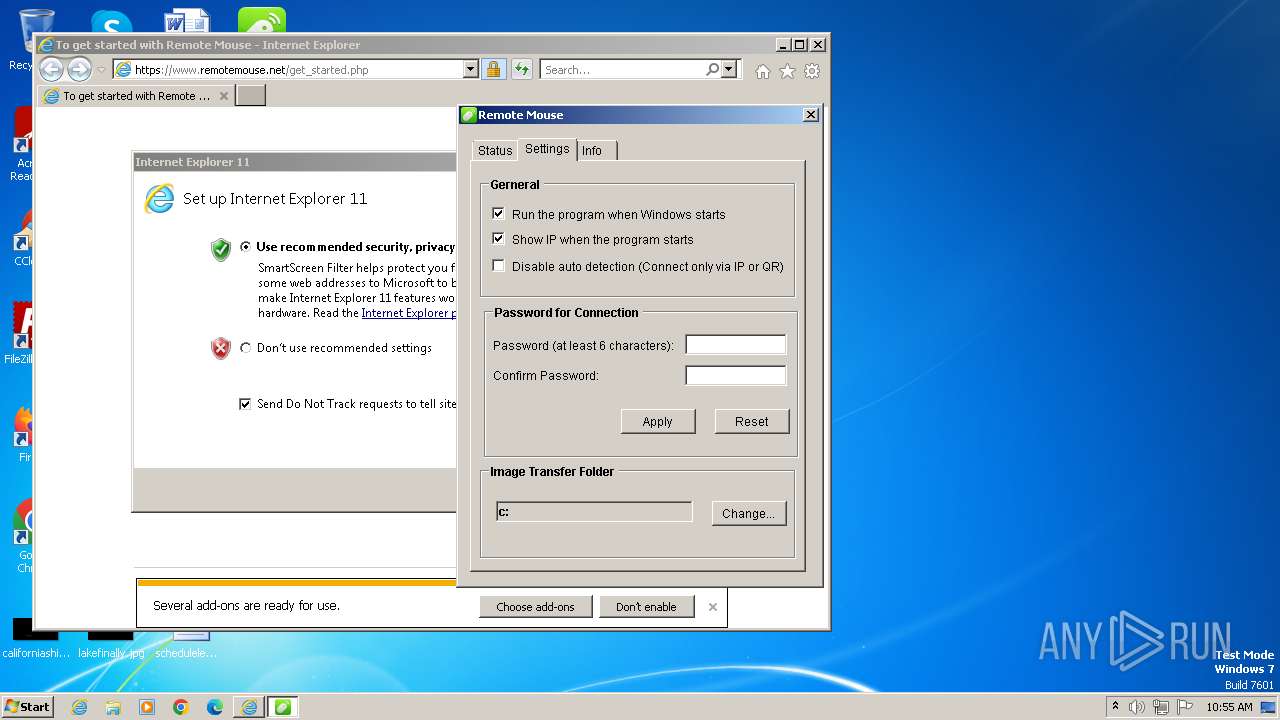Launch Windows Media Player from taskbar
This screenshot has width=1280, height=720.
pos(147,707)
